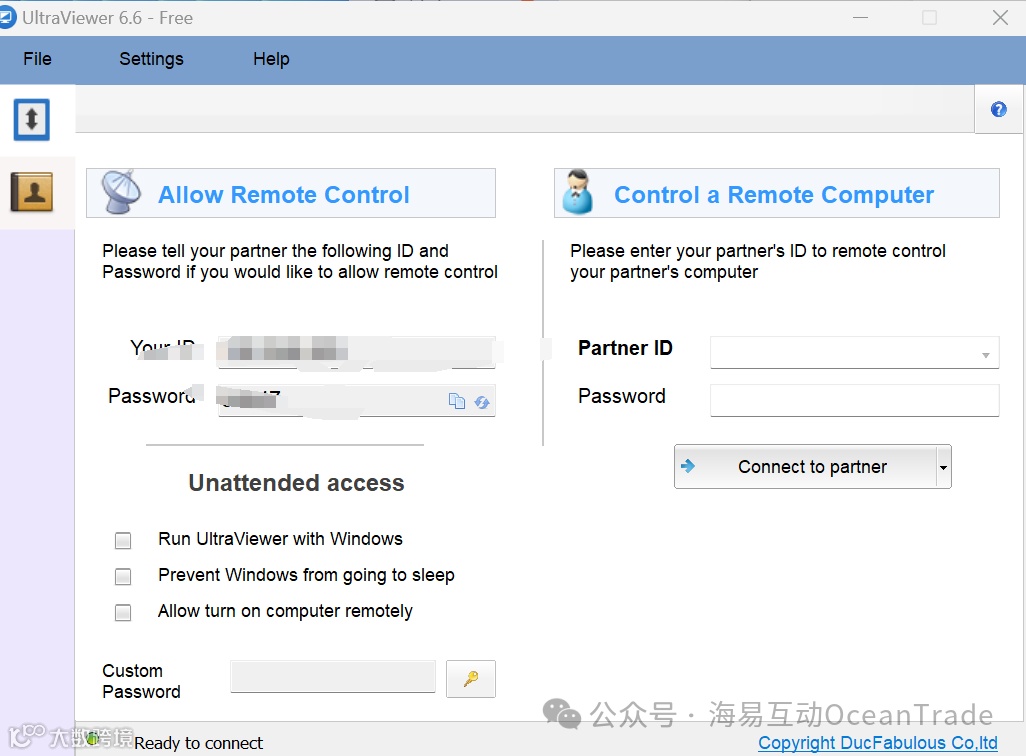Set custom password via the key button
Viewport: 1026px width, 756px height.
[x=470, y=679]
